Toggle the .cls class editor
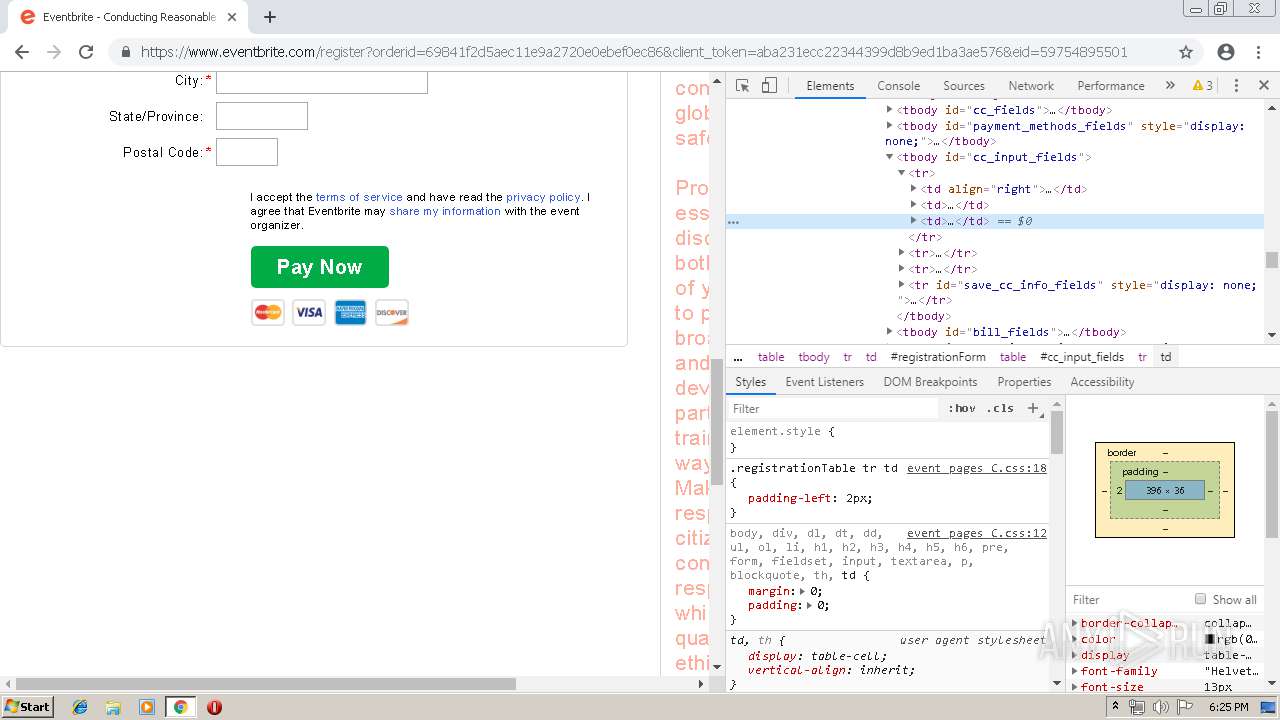 click(x=999, y=408)
